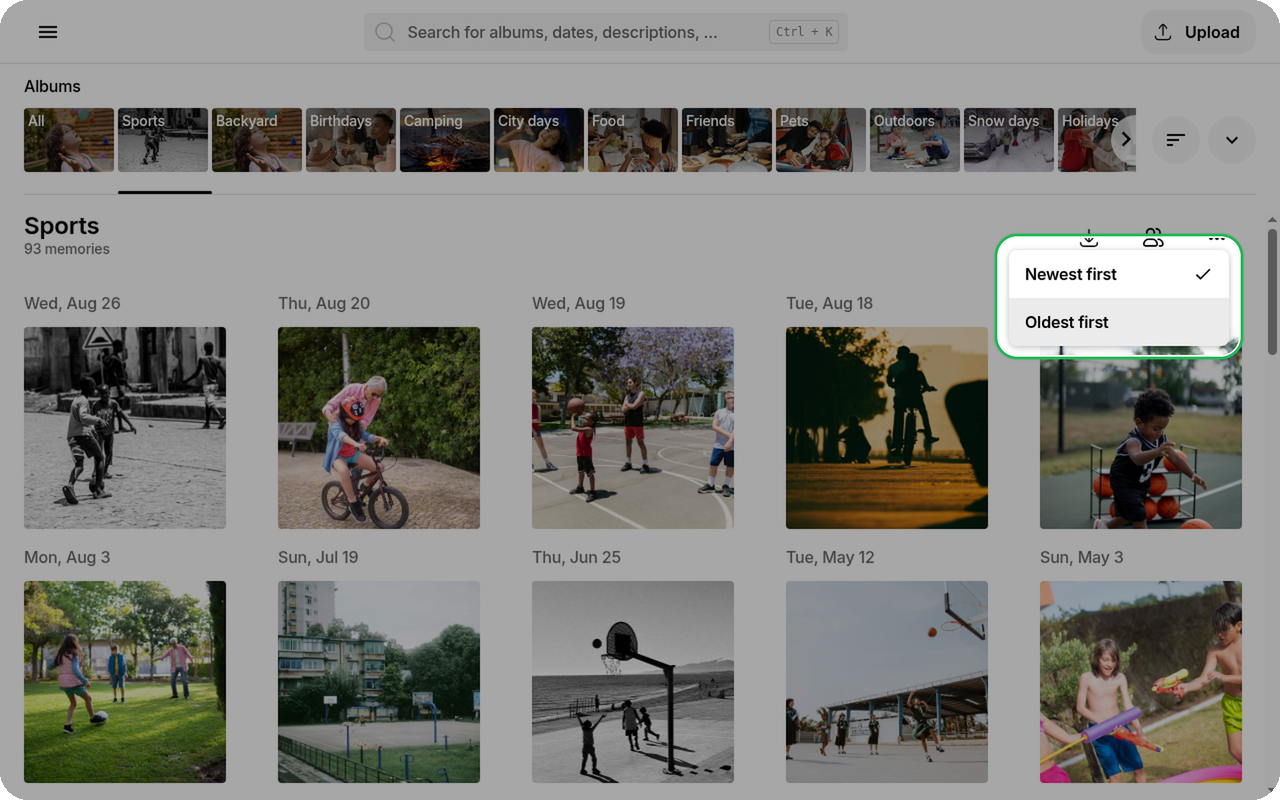Open the Mon, Aug 3 park soccer photo
Image resolution: width=1280 pixels, height=800 pixels.
tap(125, 682)
